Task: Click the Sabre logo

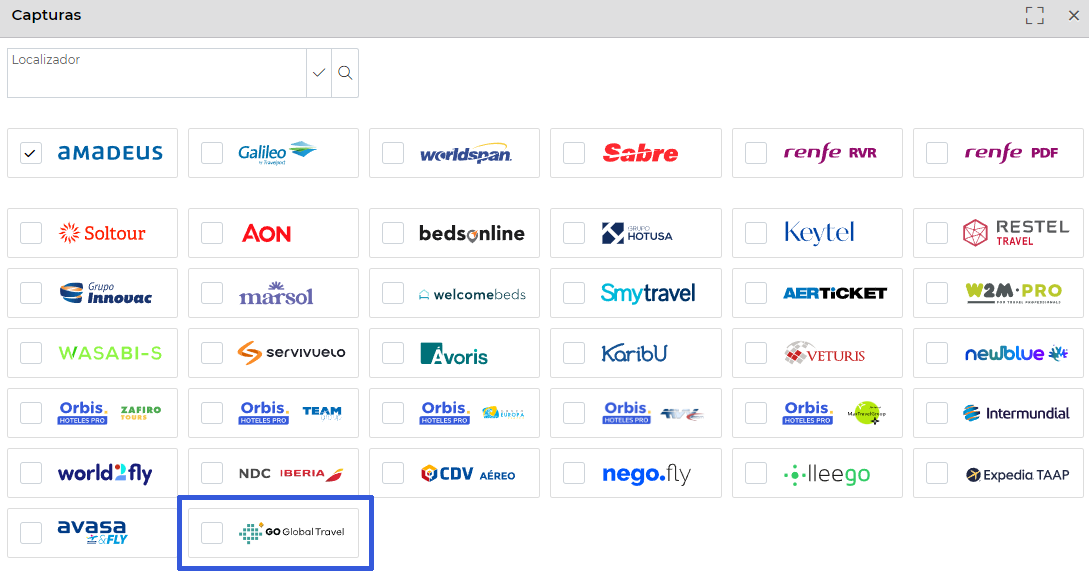Action: pyautogui.click(x=640, y=153)
